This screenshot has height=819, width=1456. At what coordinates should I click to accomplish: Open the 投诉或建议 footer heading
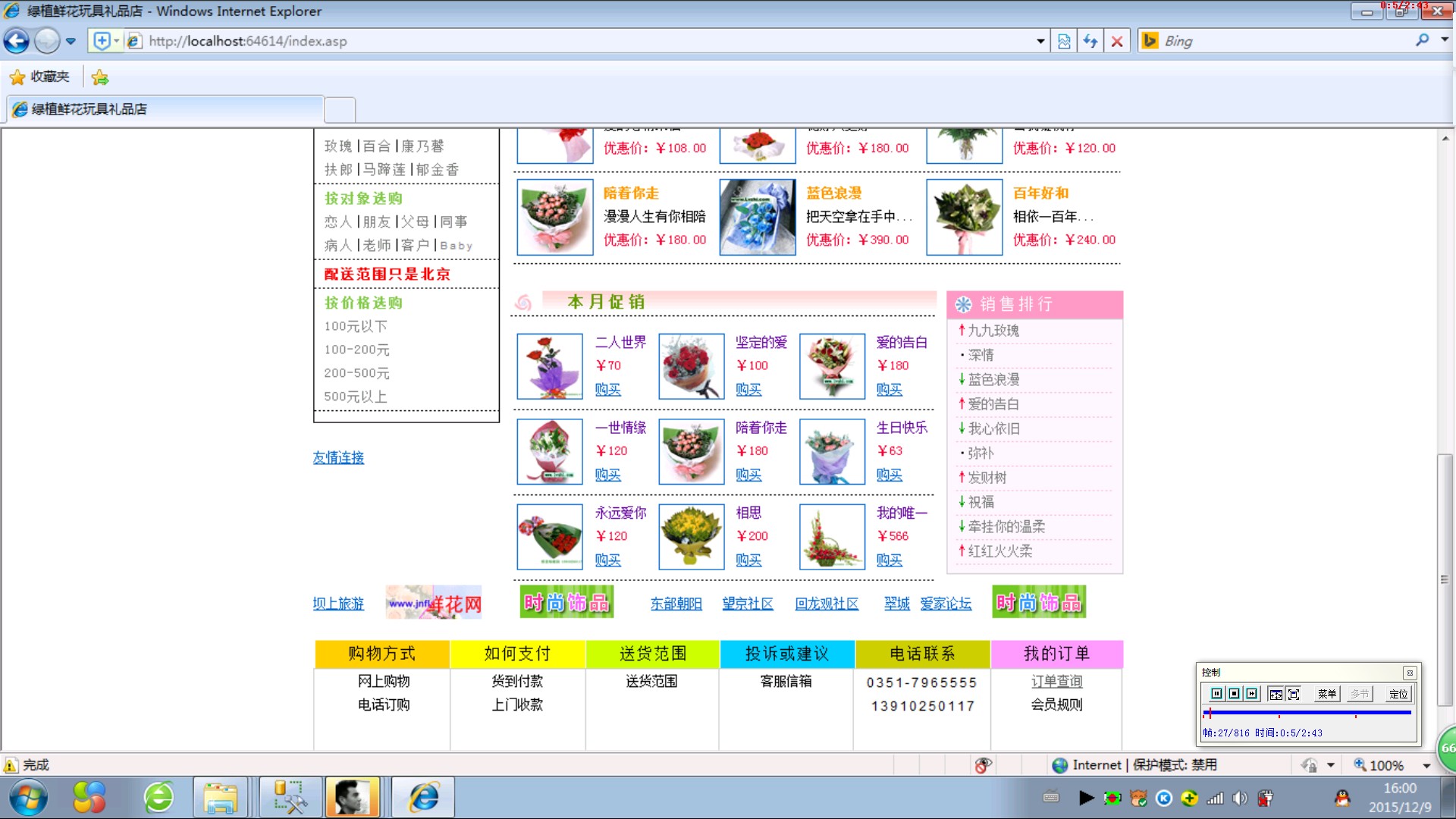[x=787, y=654]
